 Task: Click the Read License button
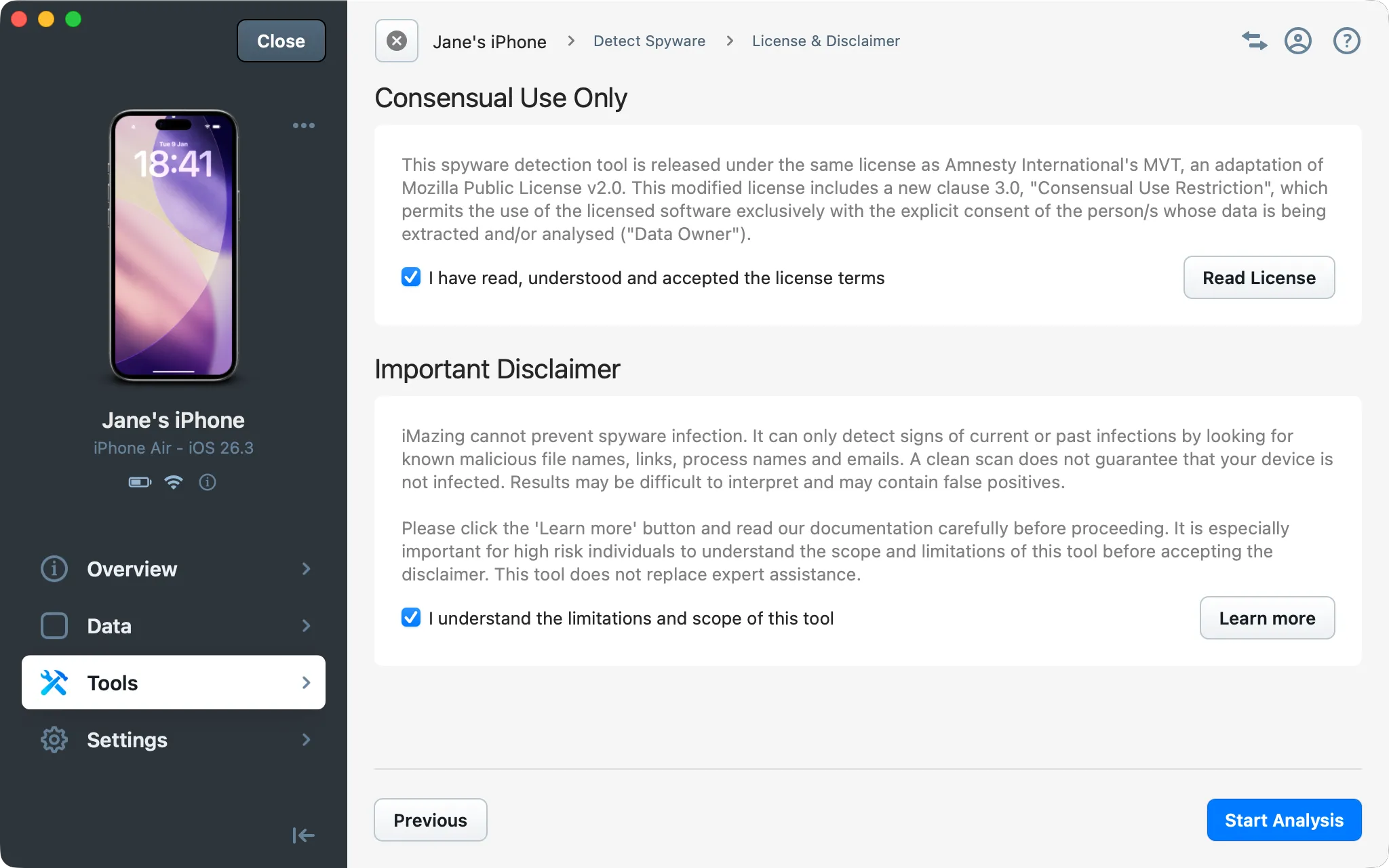point(1259,277)
